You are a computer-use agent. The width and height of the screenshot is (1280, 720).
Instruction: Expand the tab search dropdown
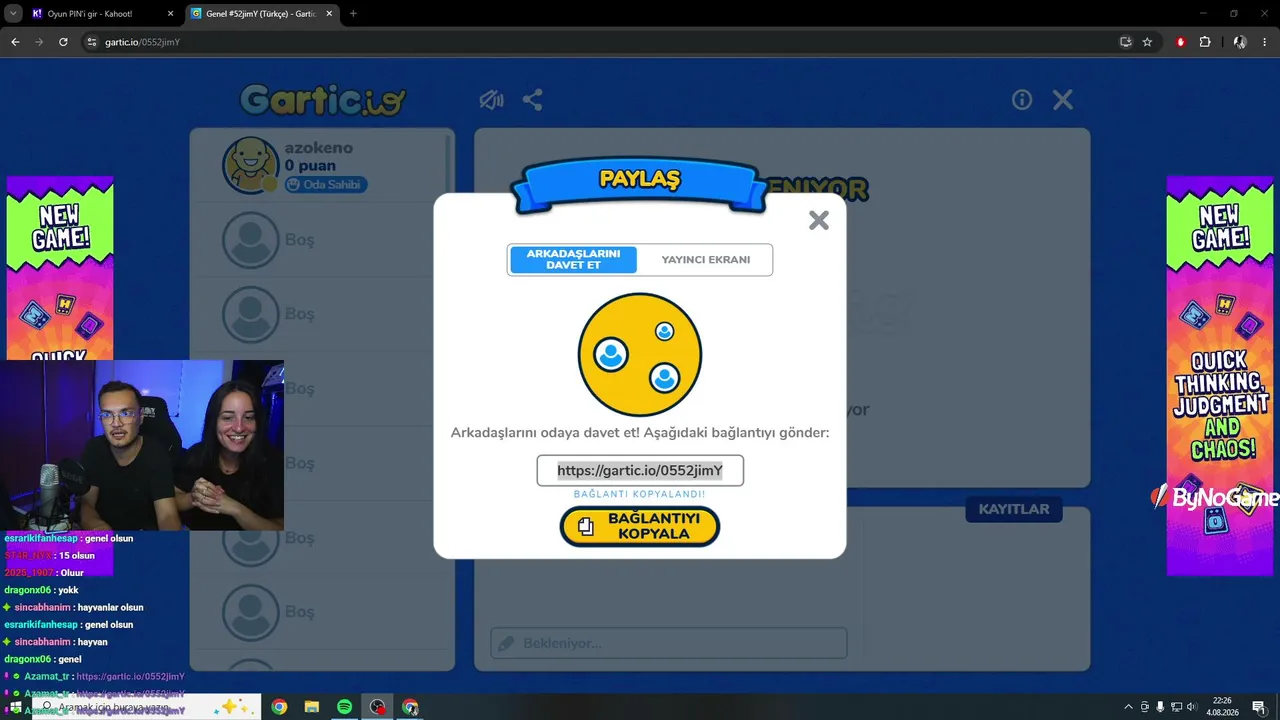tap(13, 14)
